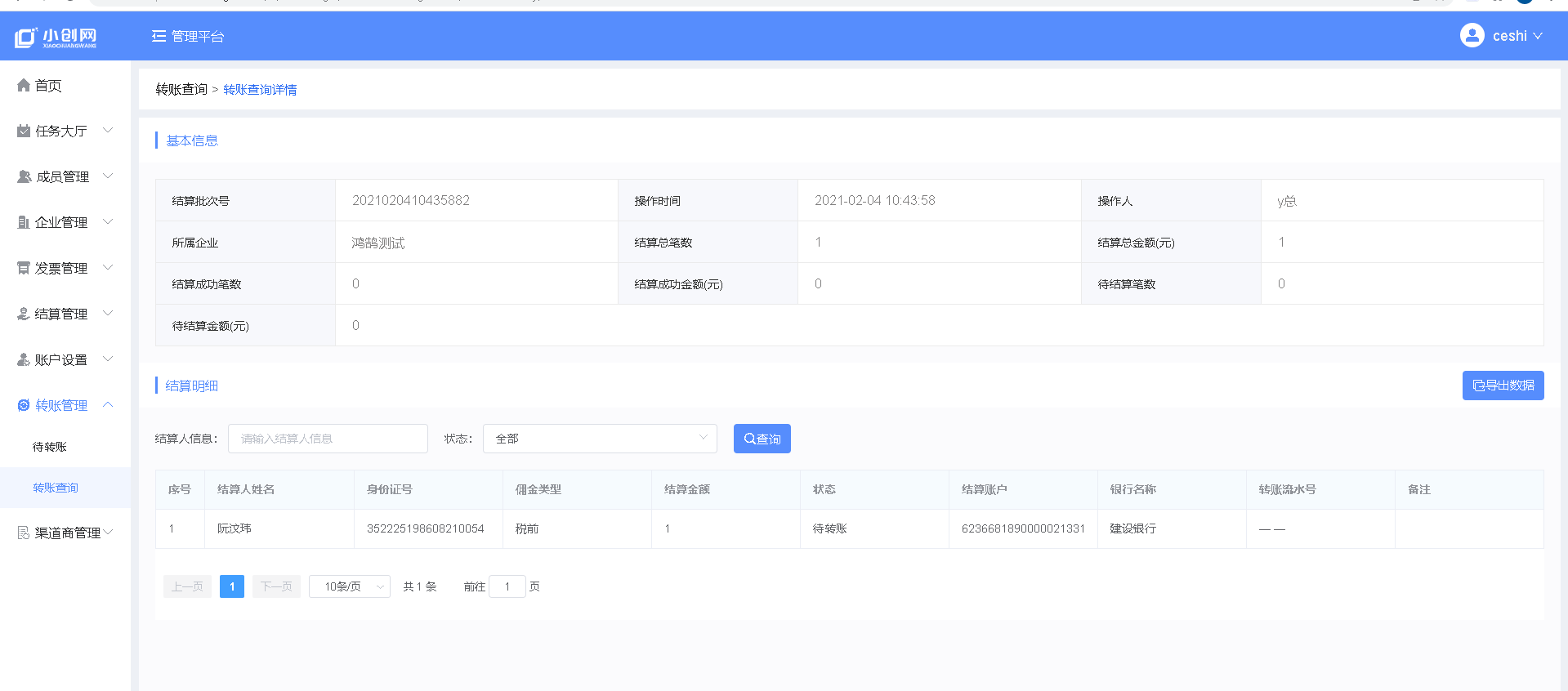Select the 转账查询 submenu item
The width and height of the screenshot is (1568, 691).
click(56, 488)
